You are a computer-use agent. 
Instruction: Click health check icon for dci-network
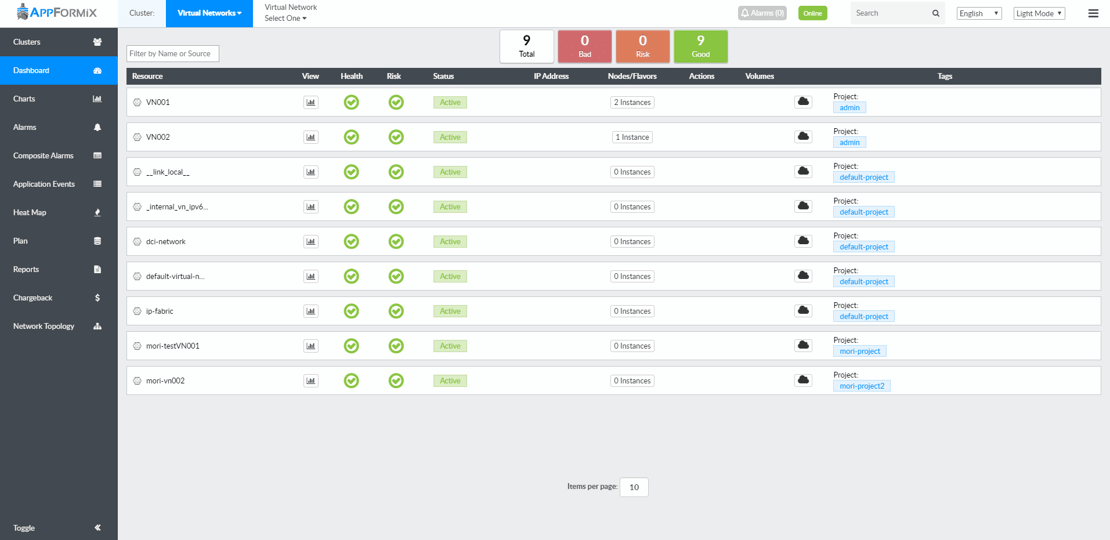(x=351, y=241)
